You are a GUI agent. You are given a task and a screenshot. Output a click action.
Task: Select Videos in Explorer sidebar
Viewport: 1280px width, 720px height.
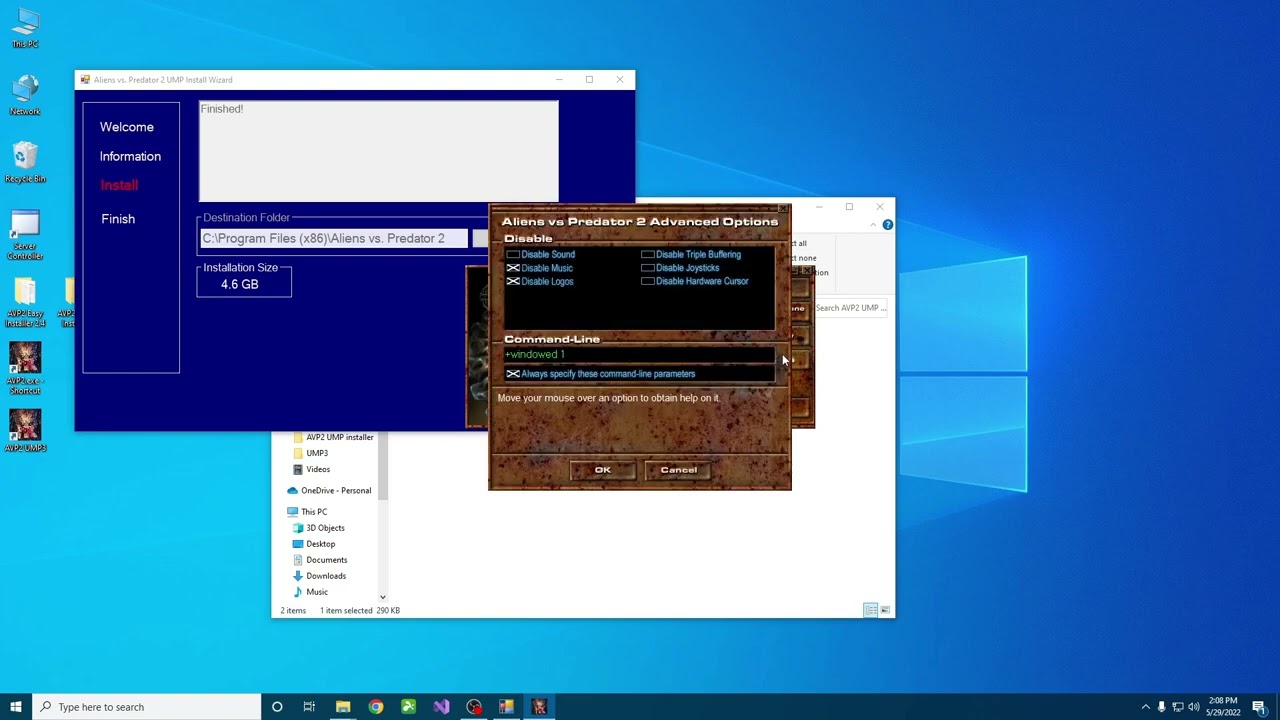[311, 469]
